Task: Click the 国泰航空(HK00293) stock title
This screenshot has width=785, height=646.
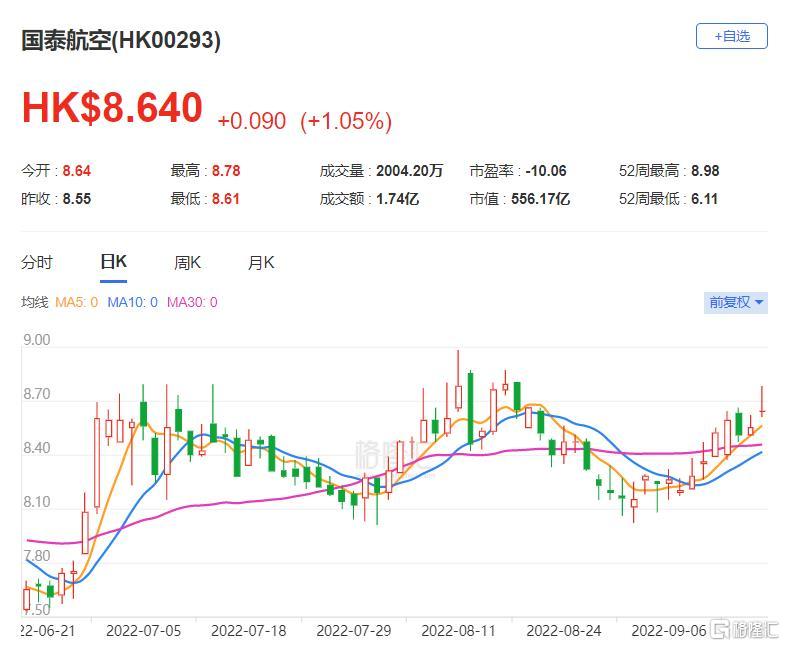Action: pyautogui.click(x=121, y=40)
